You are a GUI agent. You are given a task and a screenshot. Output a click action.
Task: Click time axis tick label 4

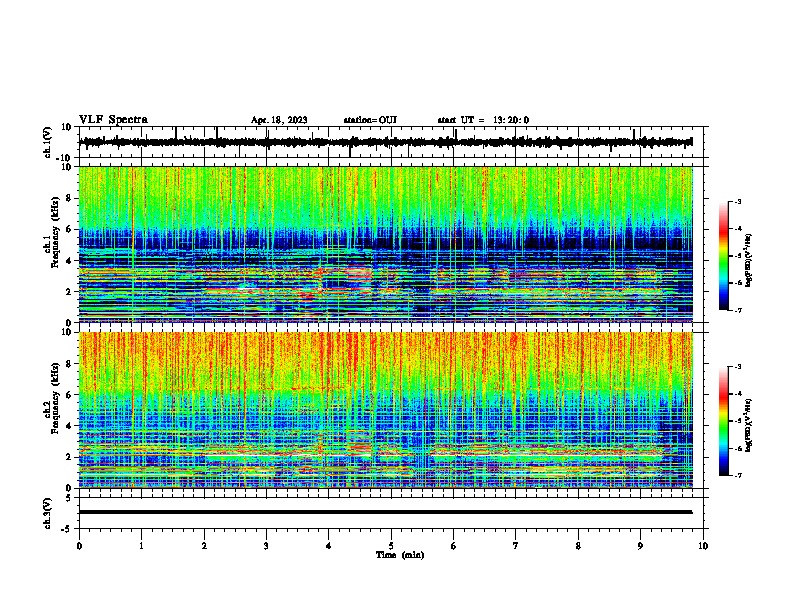click(x=329, y=546)
